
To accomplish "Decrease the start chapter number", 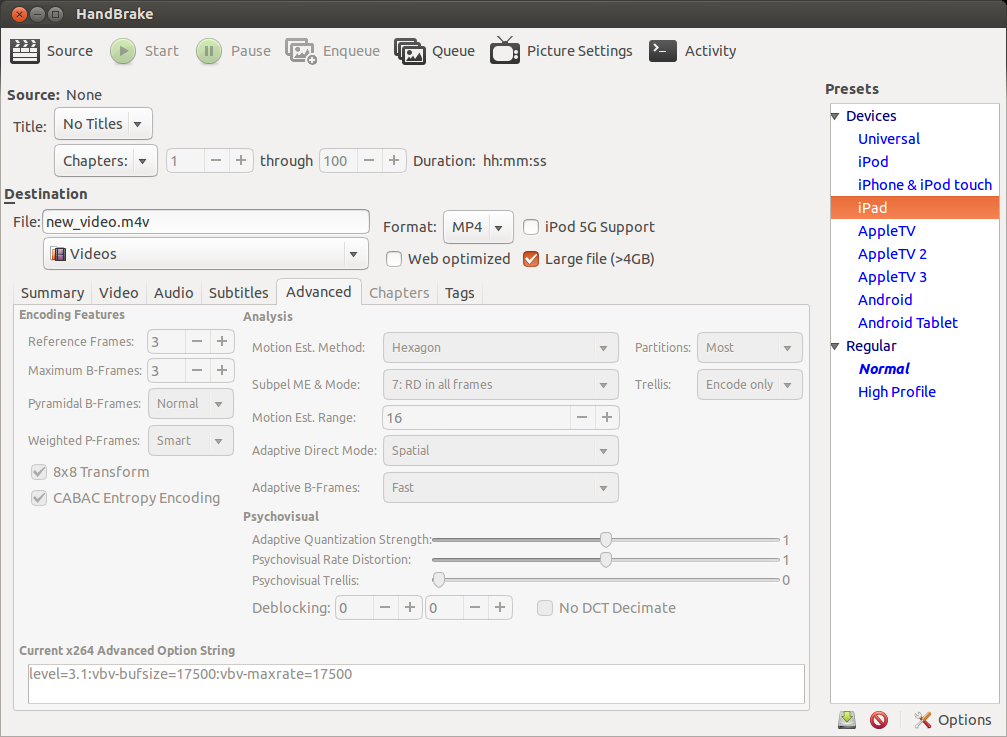I will (216, 160).
